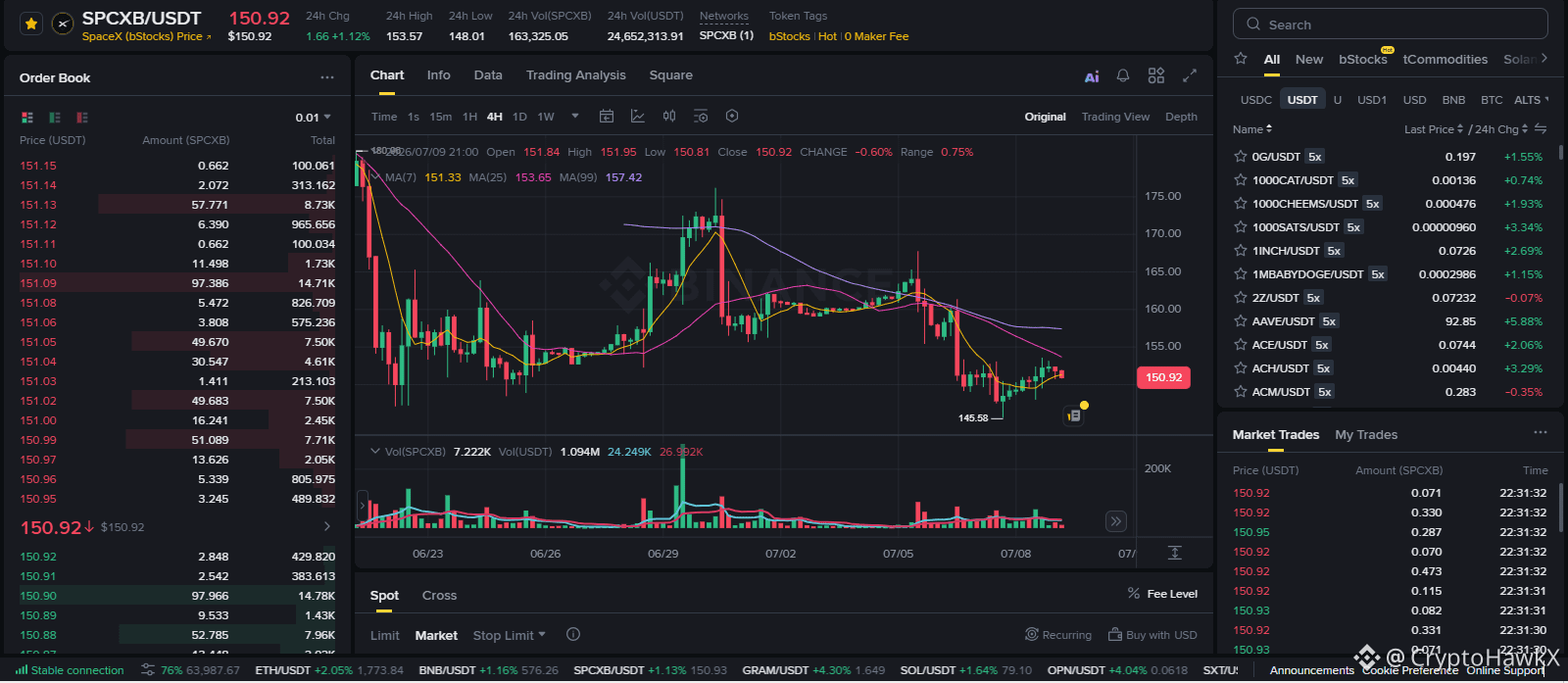Open the Info tab
Viewport: 1568px width, 683px height.
pos(438,75)
